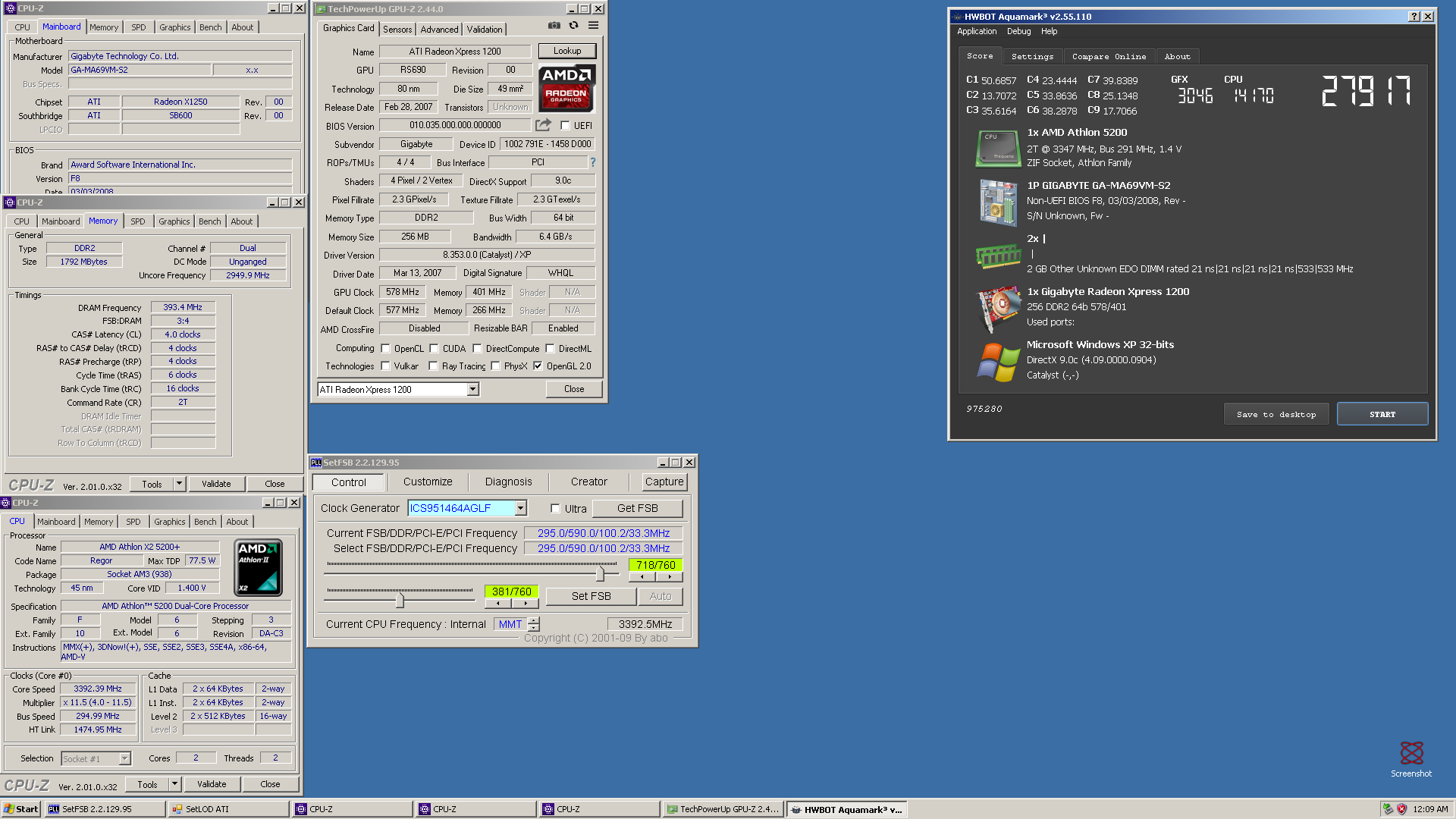This screenshot has width=1456, height=819.
Task: Increase the first SetFSB slider with right arrow
Action: [x=669, y=577]
